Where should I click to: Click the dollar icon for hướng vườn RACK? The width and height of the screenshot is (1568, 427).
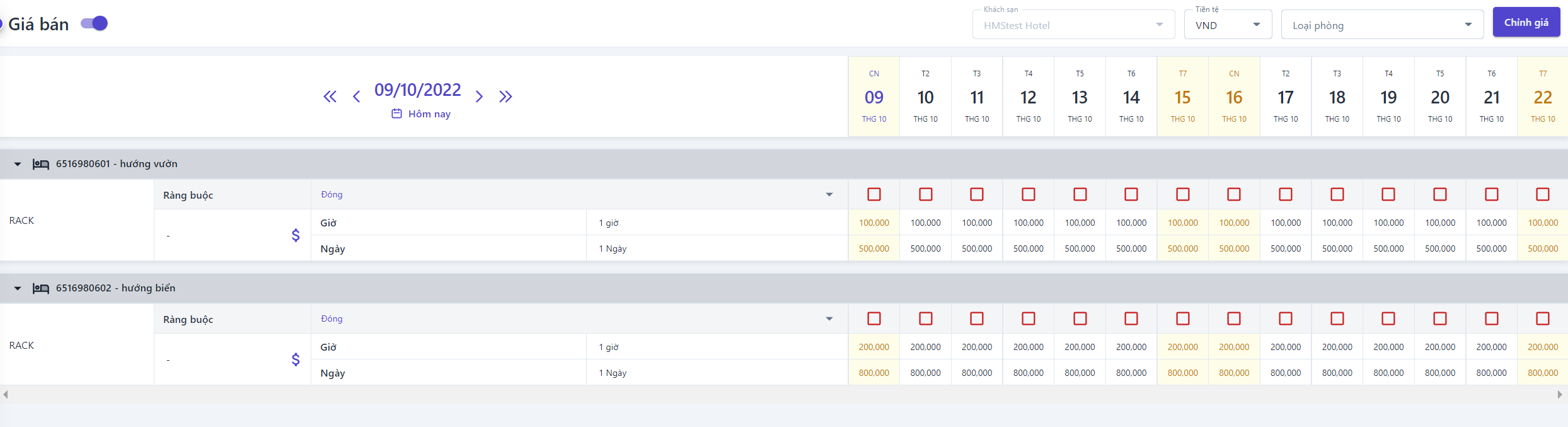[x=296, y=235]
